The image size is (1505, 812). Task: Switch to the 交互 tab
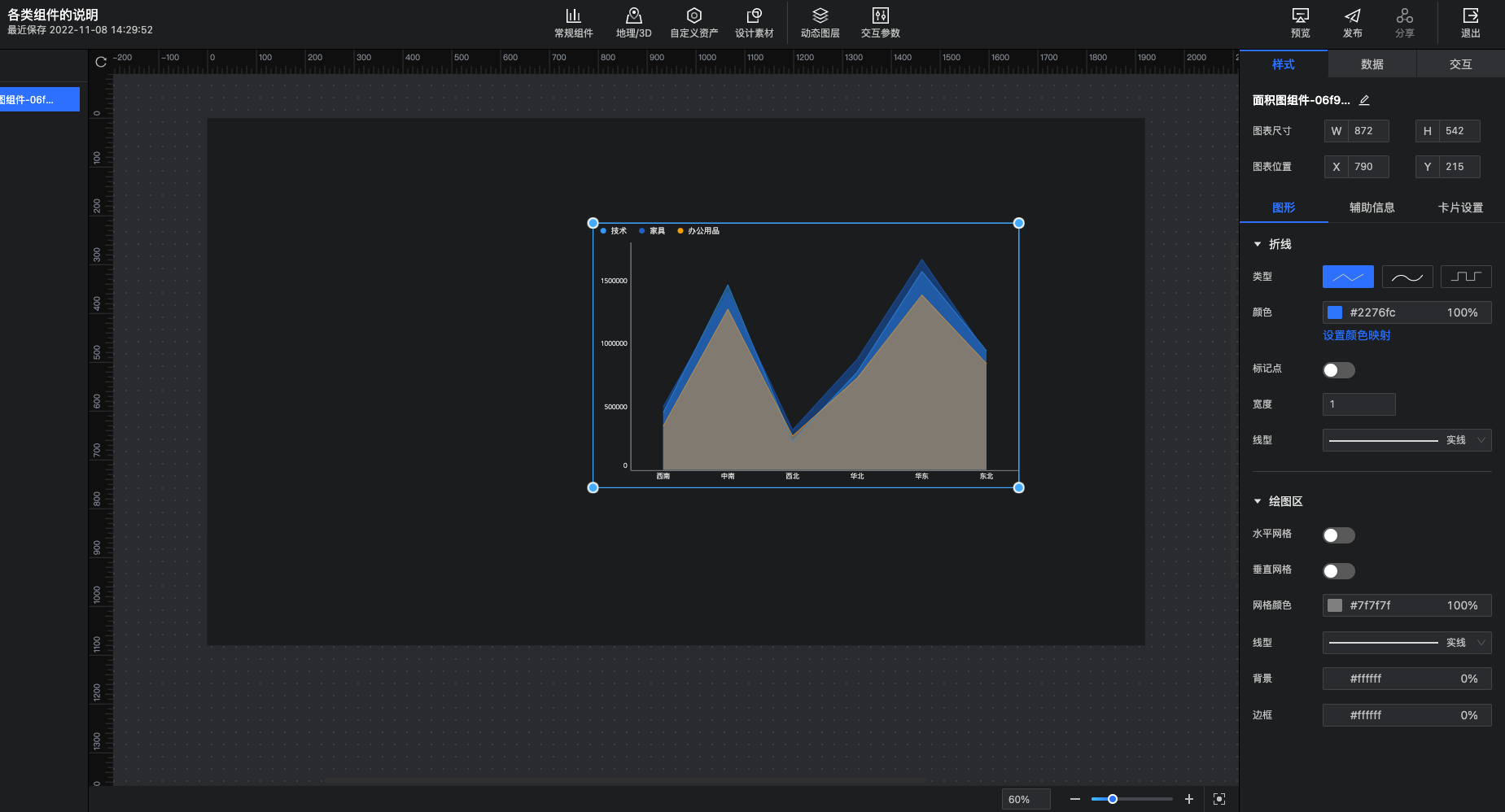tap(1461, 64)
